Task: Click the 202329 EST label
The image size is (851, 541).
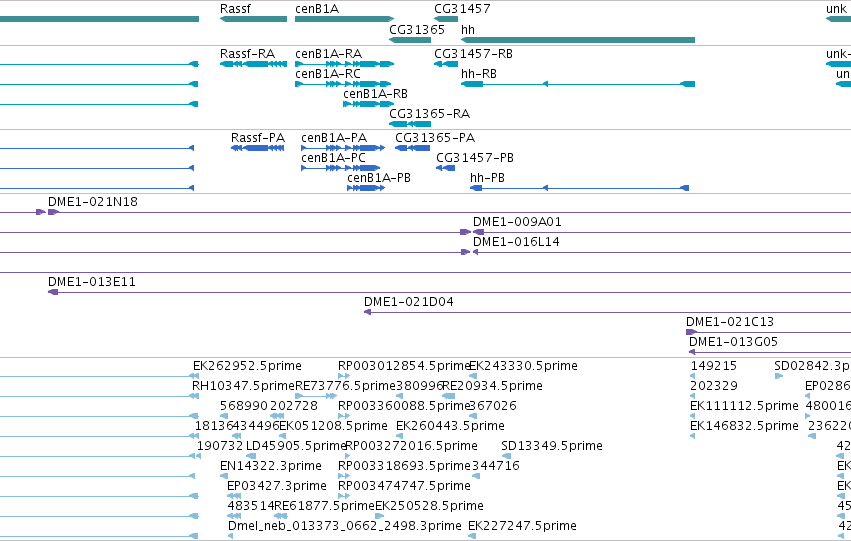Action: 714,386
